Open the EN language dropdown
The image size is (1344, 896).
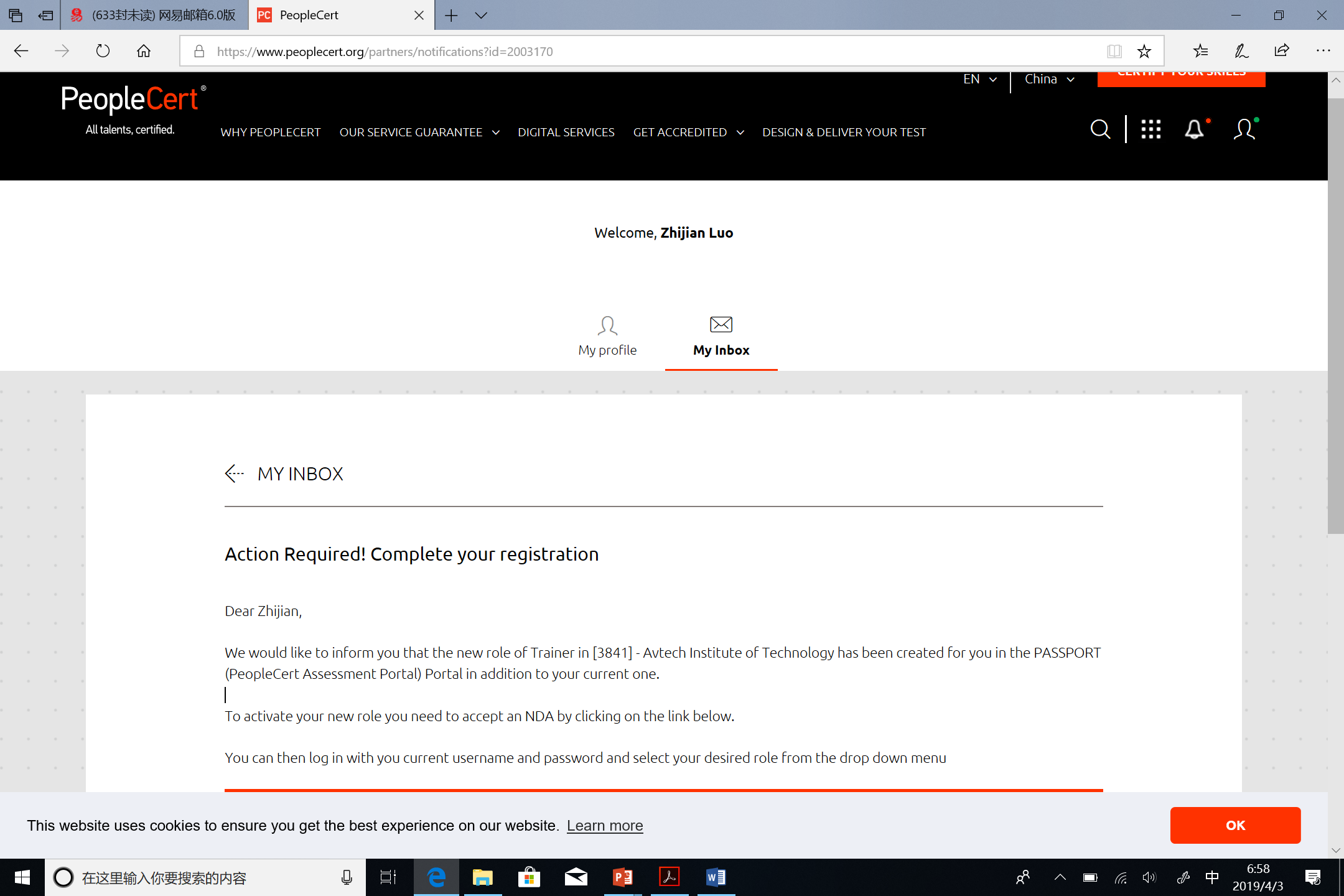979,79
